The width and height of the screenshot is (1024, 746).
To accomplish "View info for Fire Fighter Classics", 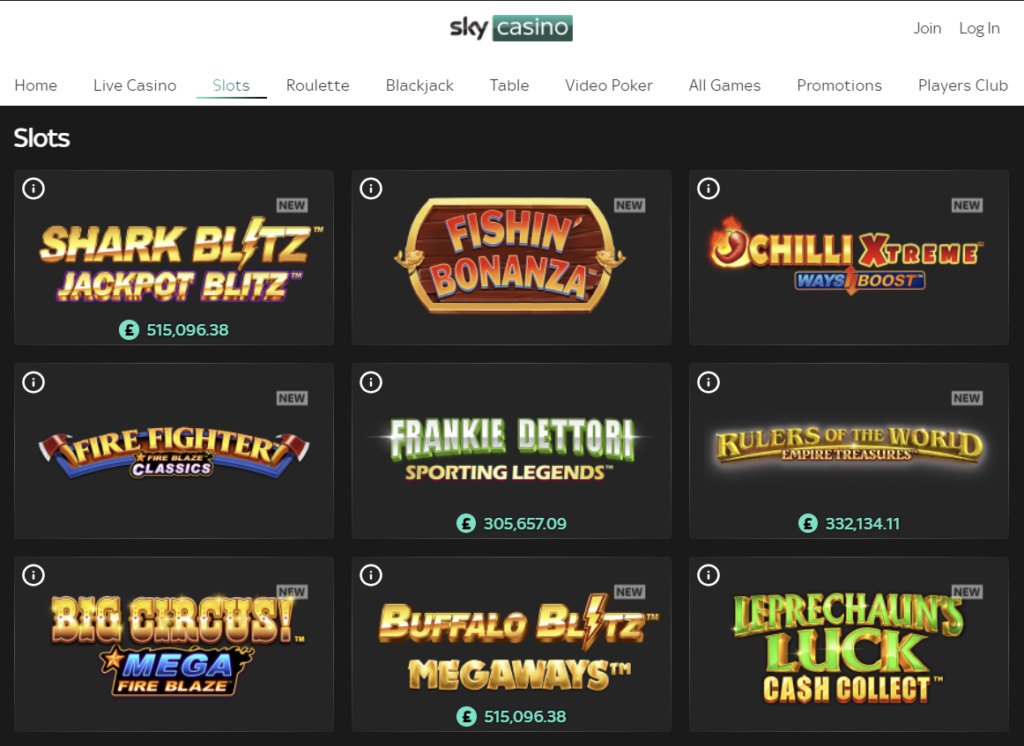I will click(33, 382).
